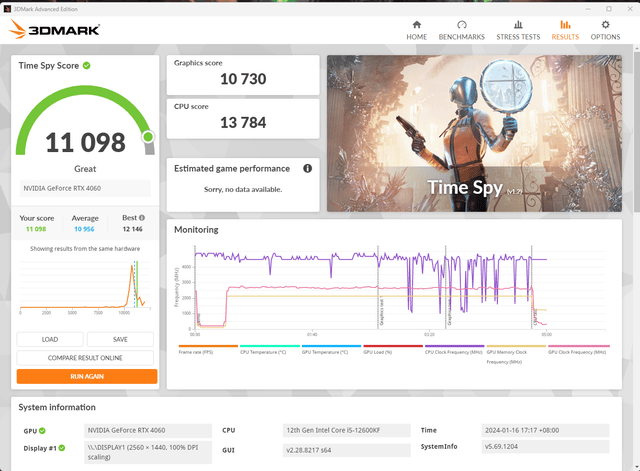Click COMPARE RESULT ONLINE
Screen dimensions: 640x471
(85, 358)
